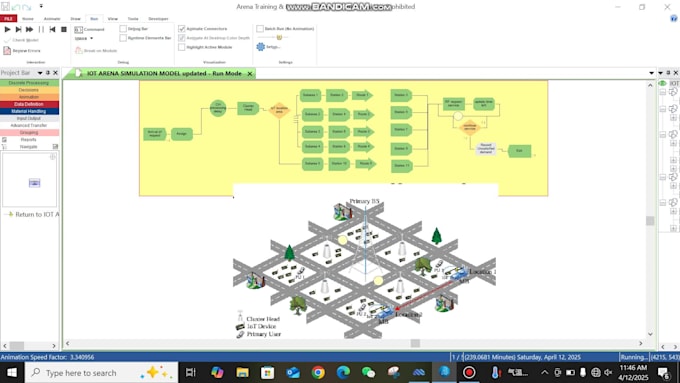
Task: Switch to the Tools ribbon tab
Action: click(x=133, y=19)
